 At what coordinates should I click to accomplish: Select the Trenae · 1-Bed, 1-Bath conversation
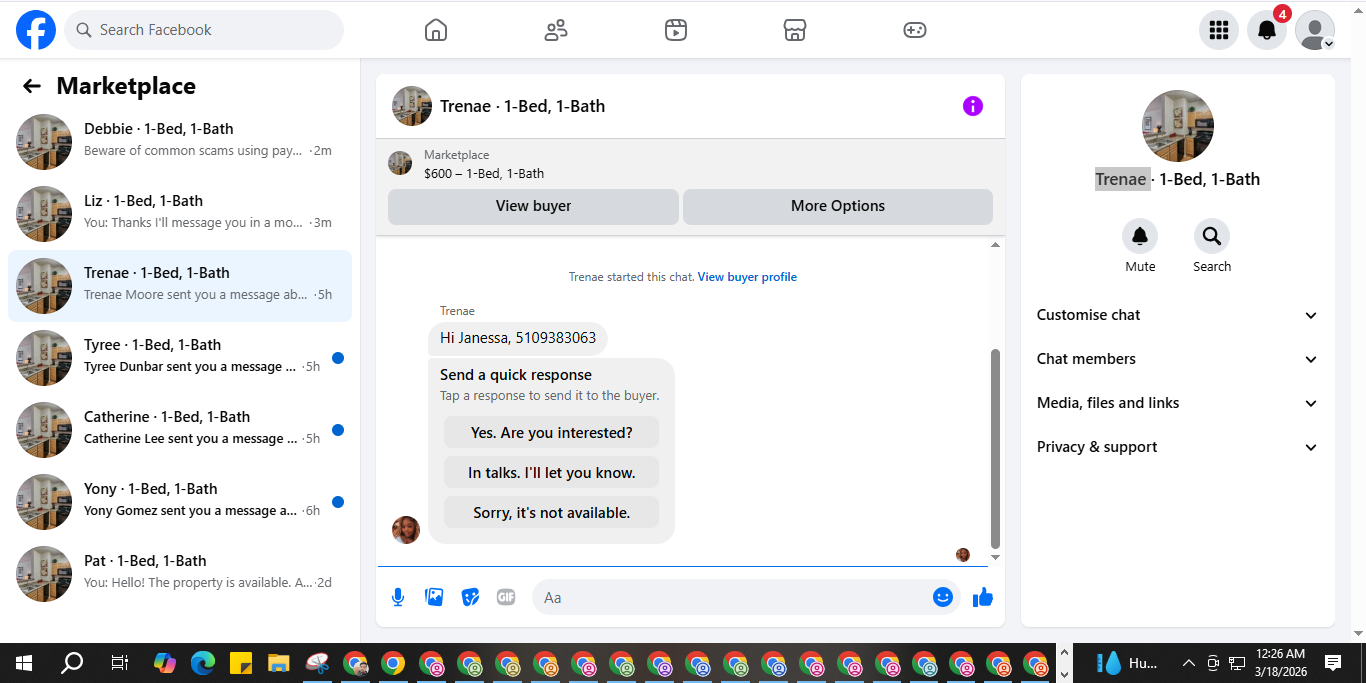180,286
